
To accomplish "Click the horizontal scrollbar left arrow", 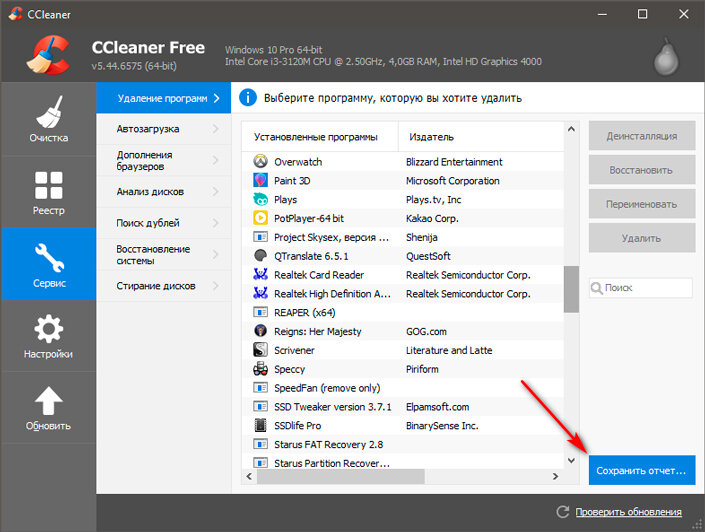I will click(x=249, y=476).
